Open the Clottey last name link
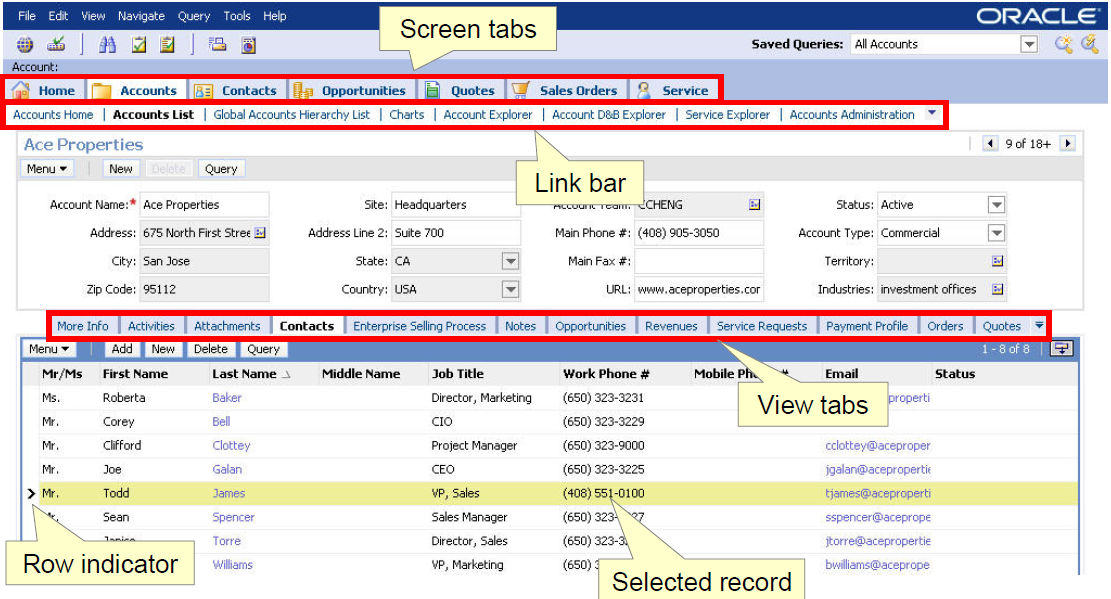This screenshot has height=599, width=1111. click(231, 445)
